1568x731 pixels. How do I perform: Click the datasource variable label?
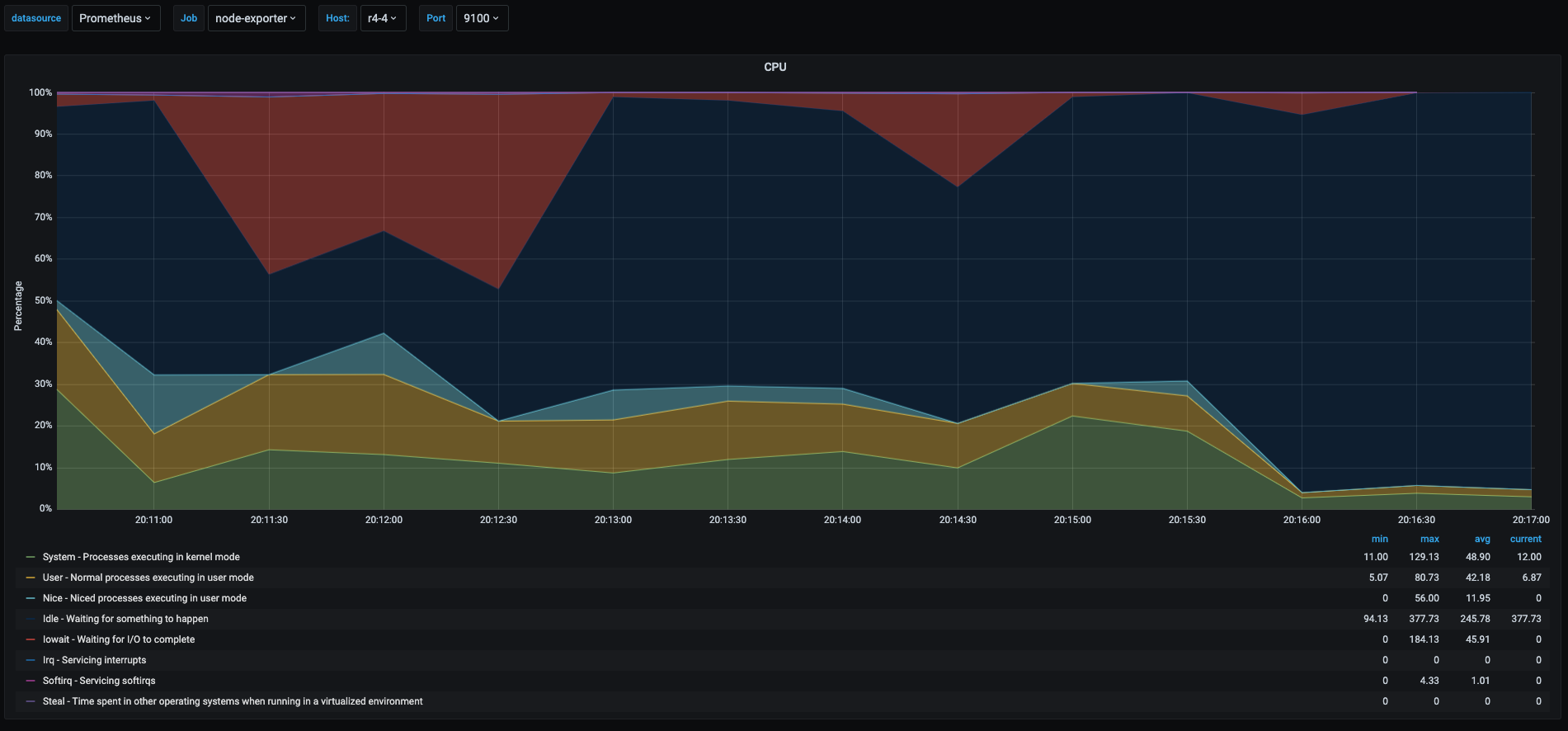(x=36, y=18)
